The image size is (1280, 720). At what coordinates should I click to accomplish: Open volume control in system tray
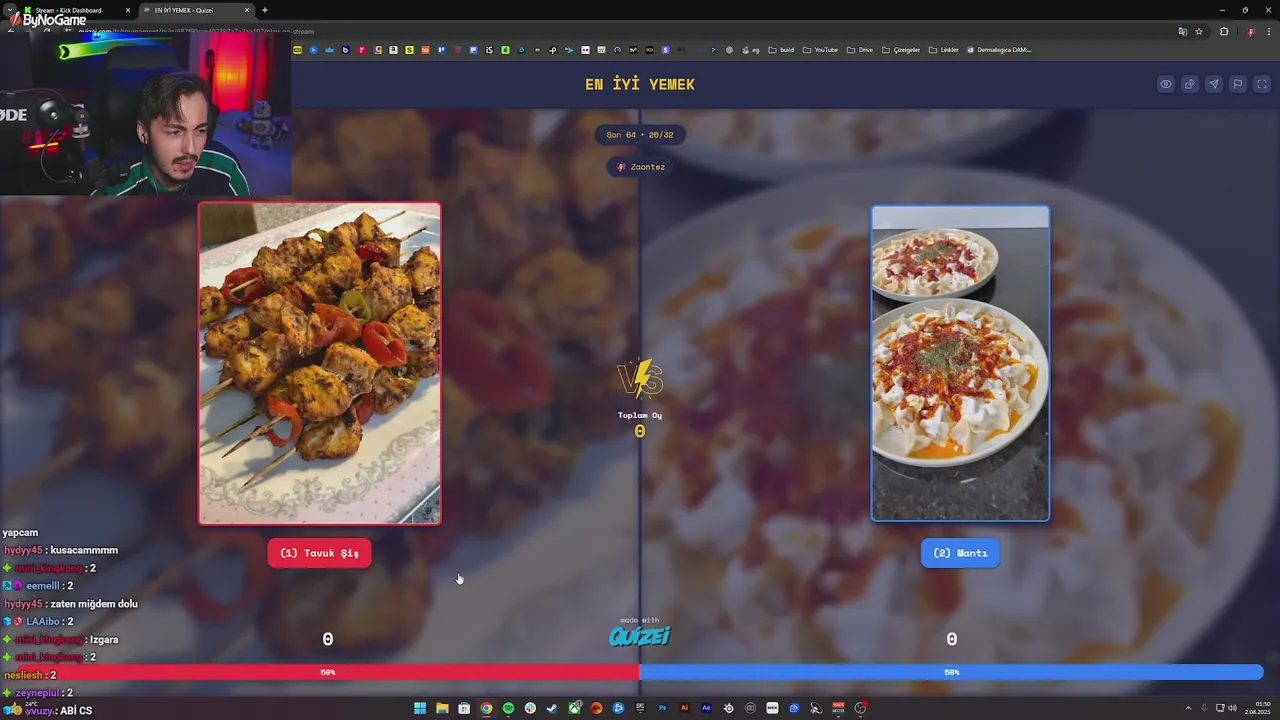point(1232,708)
